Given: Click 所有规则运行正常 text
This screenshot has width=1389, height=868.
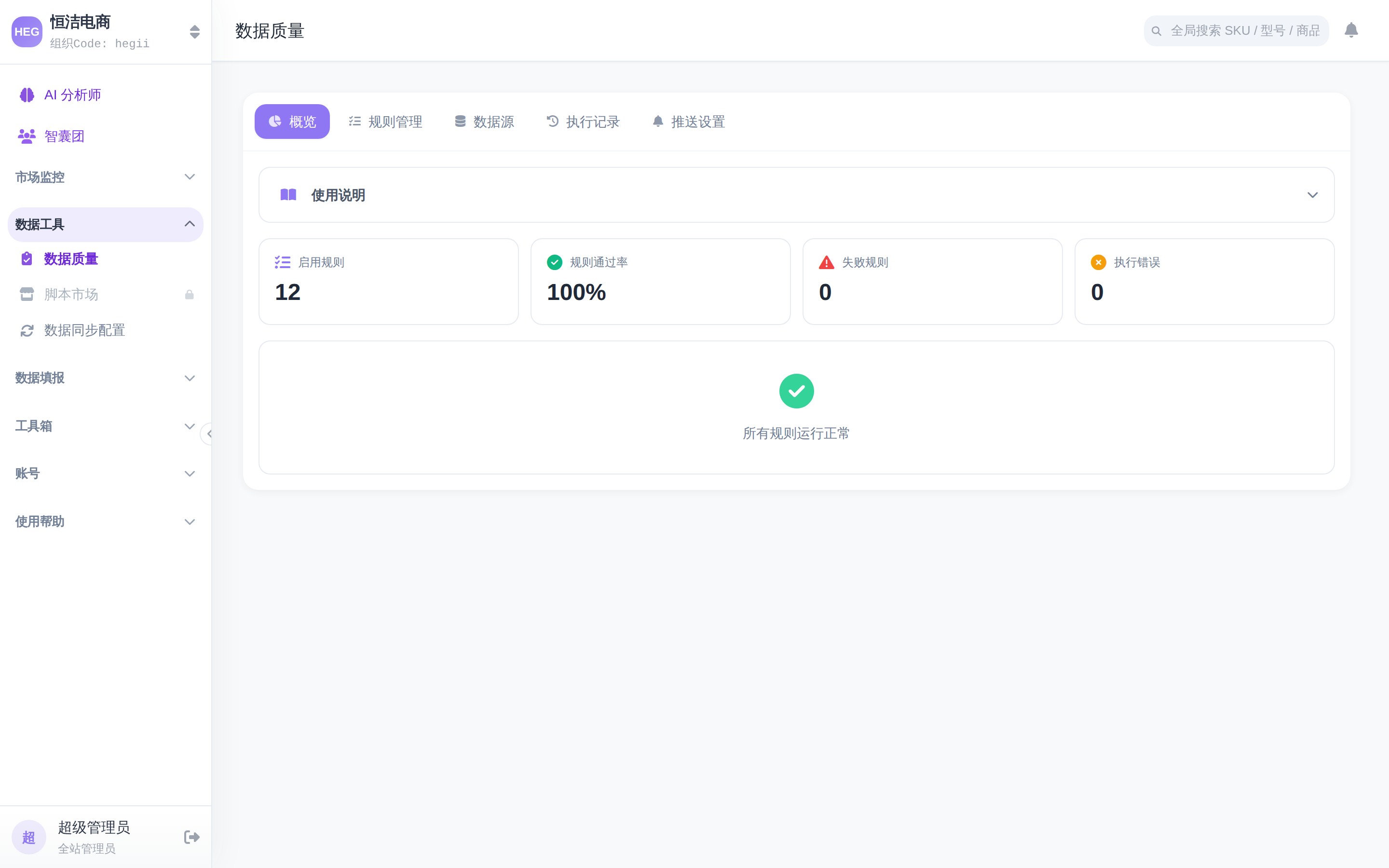Looking at the screenshot, I should pyautogui.click(x=796, y=434).
